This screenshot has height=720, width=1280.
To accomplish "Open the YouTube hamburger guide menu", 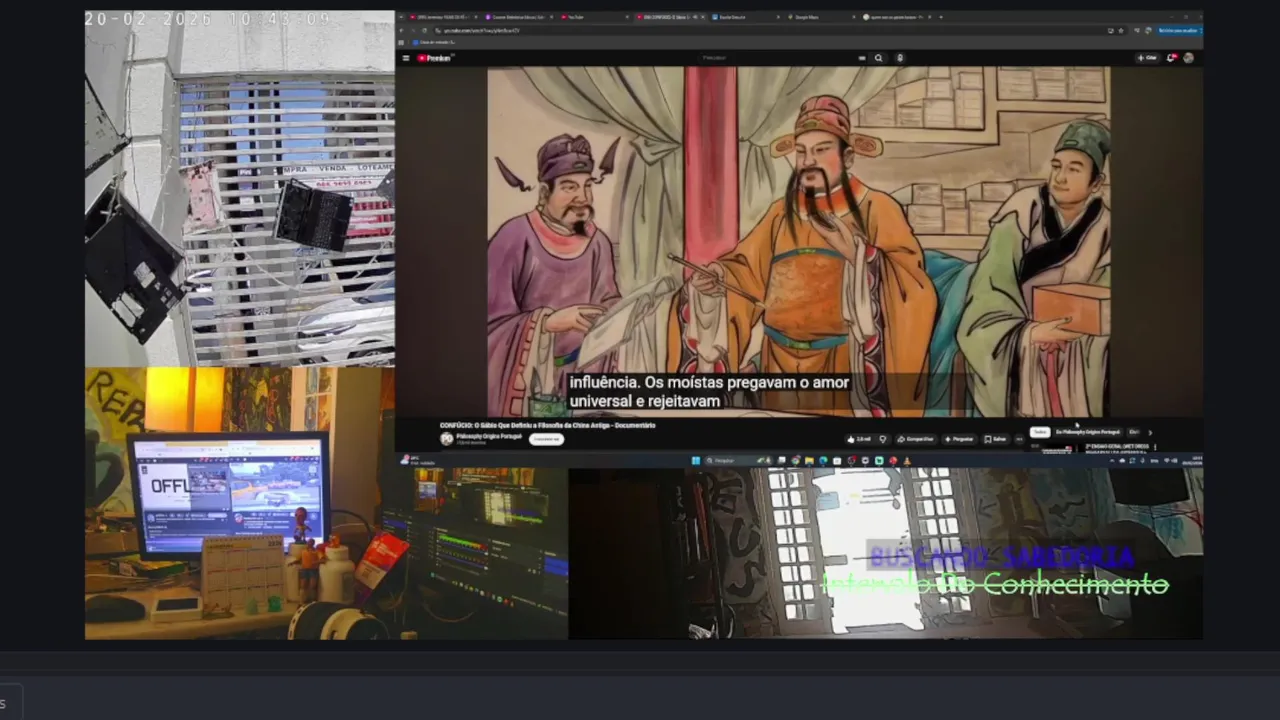I will 406,58.
